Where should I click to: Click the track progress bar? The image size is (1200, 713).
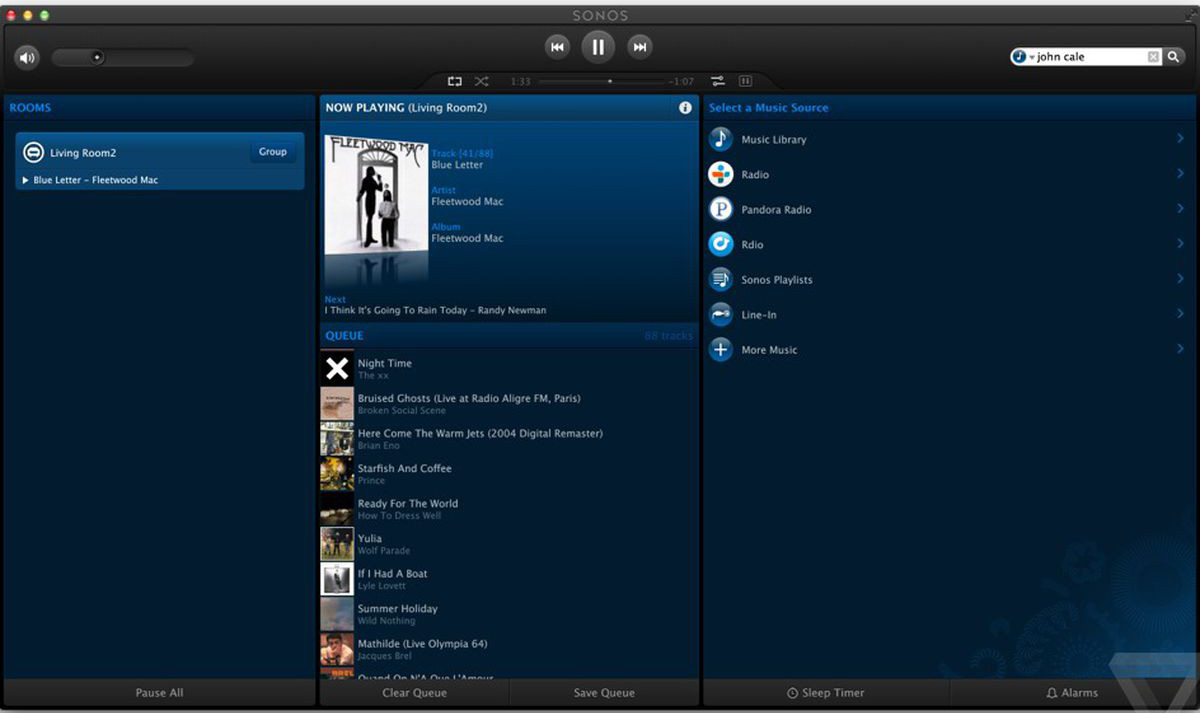(603, 81)
